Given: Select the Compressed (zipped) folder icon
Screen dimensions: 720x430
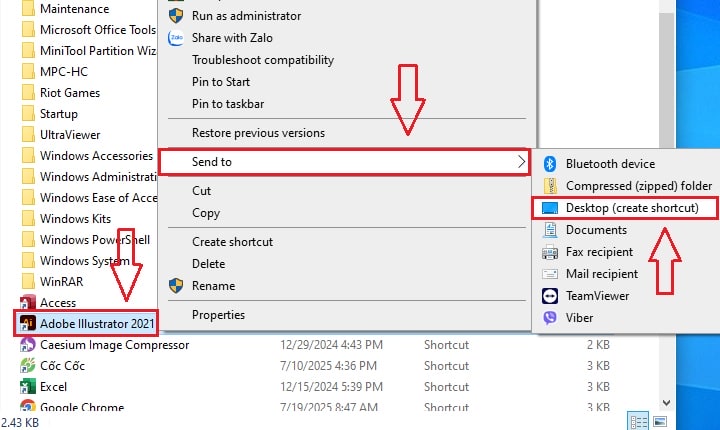Looking at the screenshot, I should [550, 186].
